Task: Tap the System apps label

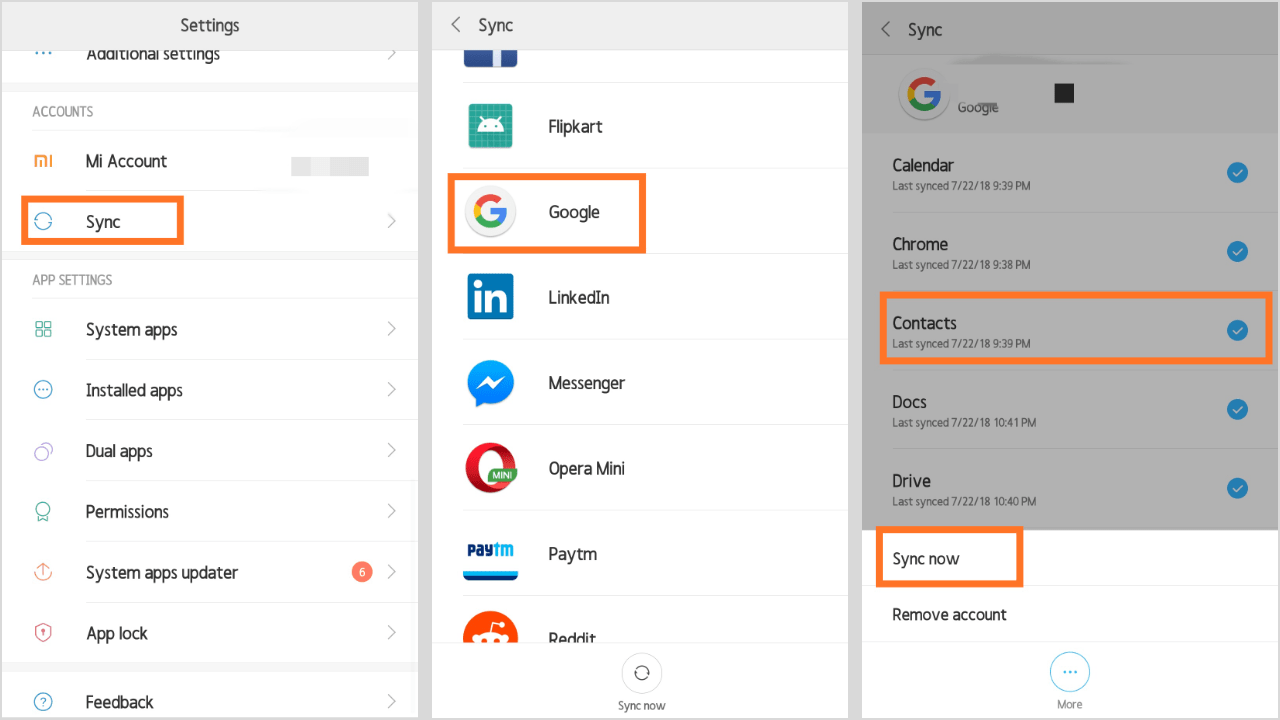Action: [132, 329]
